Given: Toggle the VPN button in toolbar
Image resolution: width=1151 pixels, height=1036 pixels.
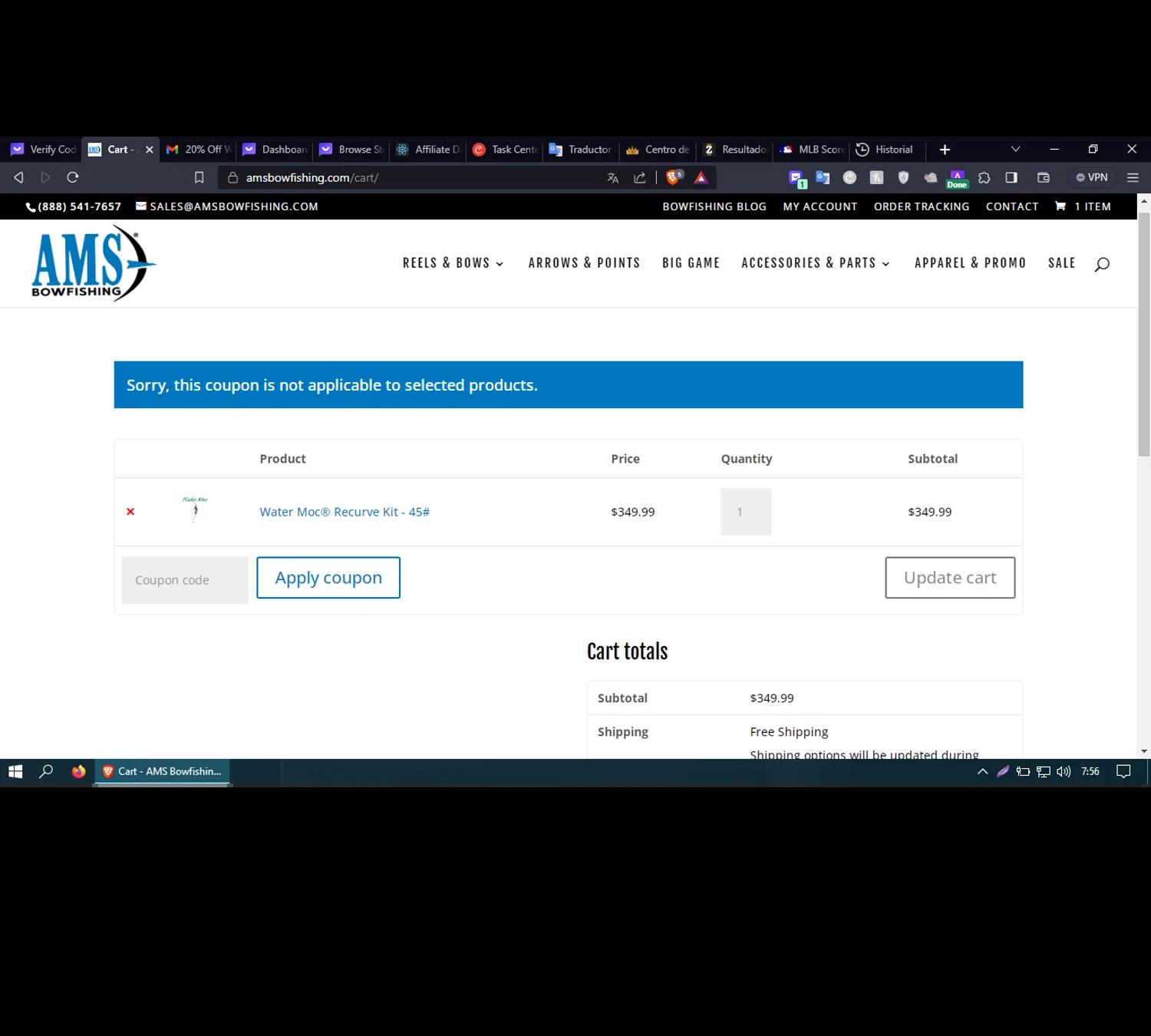Looking at the screenshot, I should (1092, 177).
